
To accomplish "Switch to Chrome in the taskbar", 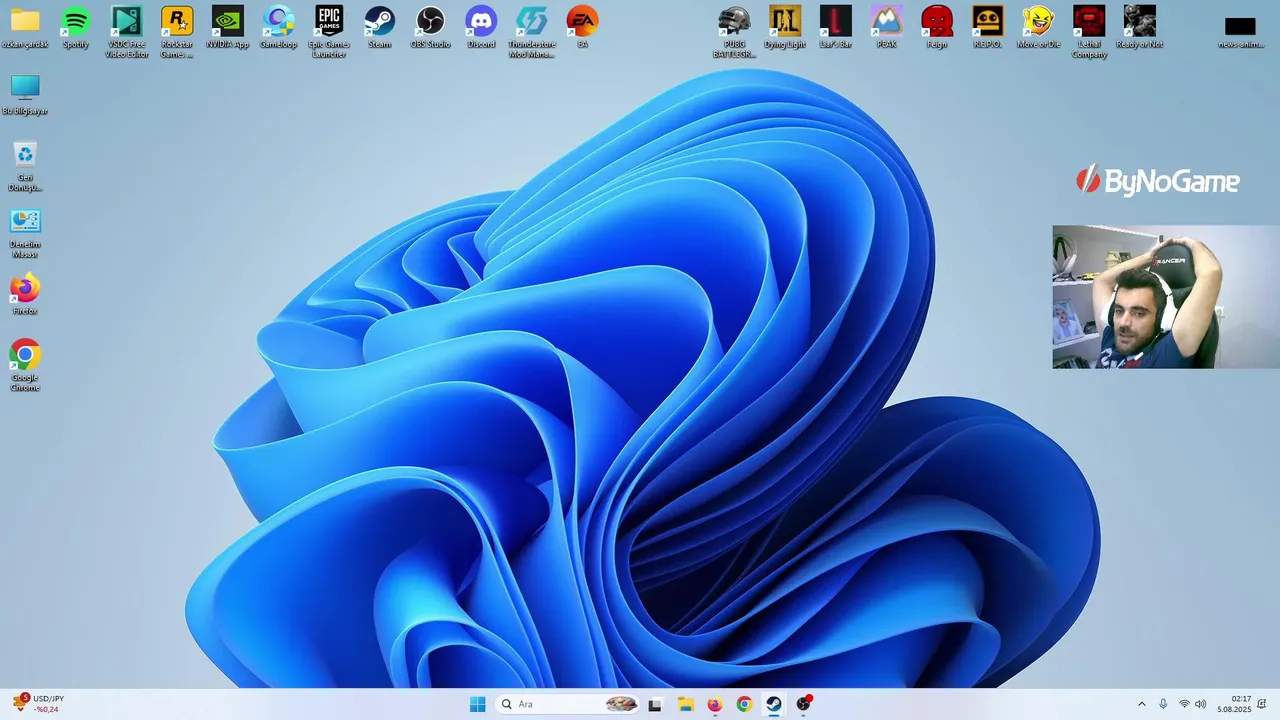I will point(744,704).
